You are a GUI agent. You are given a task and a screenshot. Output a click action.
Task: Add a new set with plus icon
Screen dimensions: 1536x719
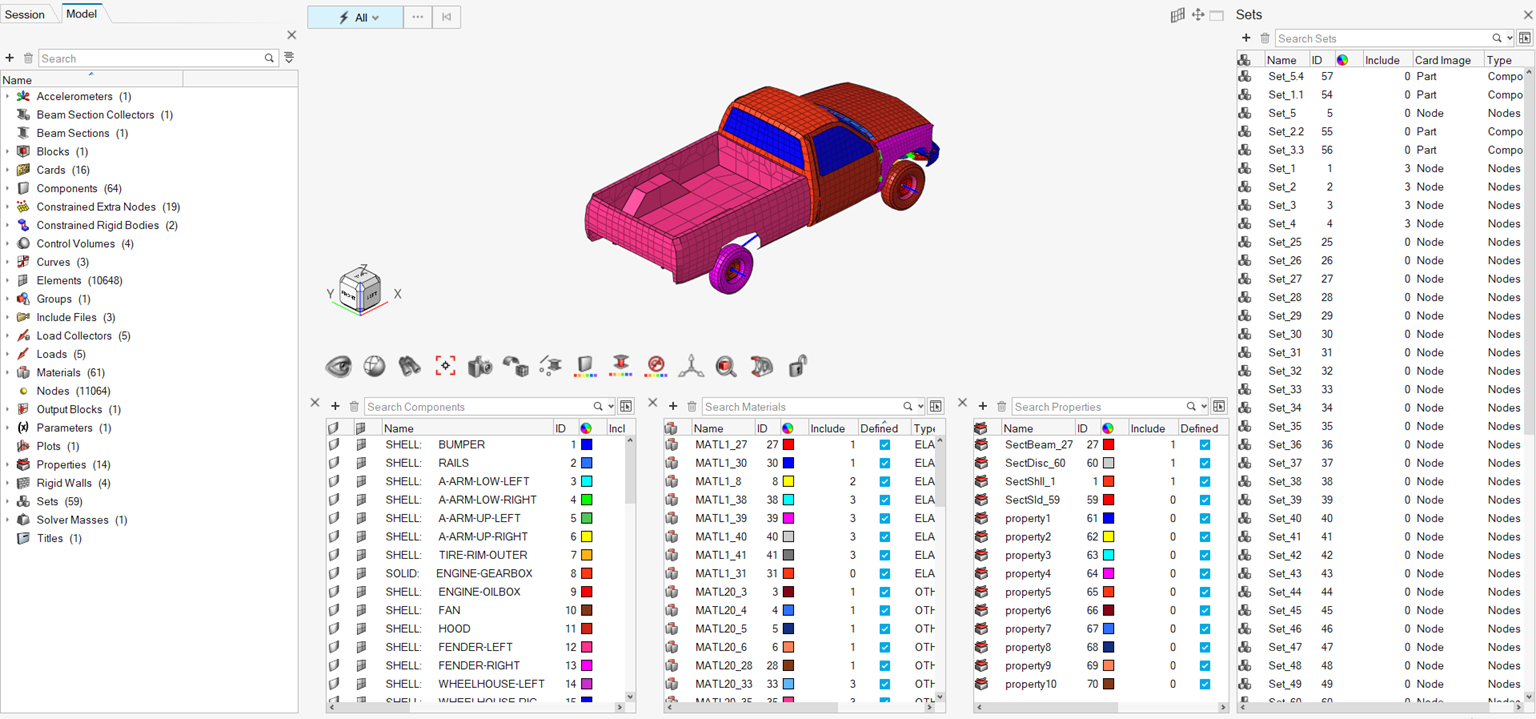pos(1246,38)
